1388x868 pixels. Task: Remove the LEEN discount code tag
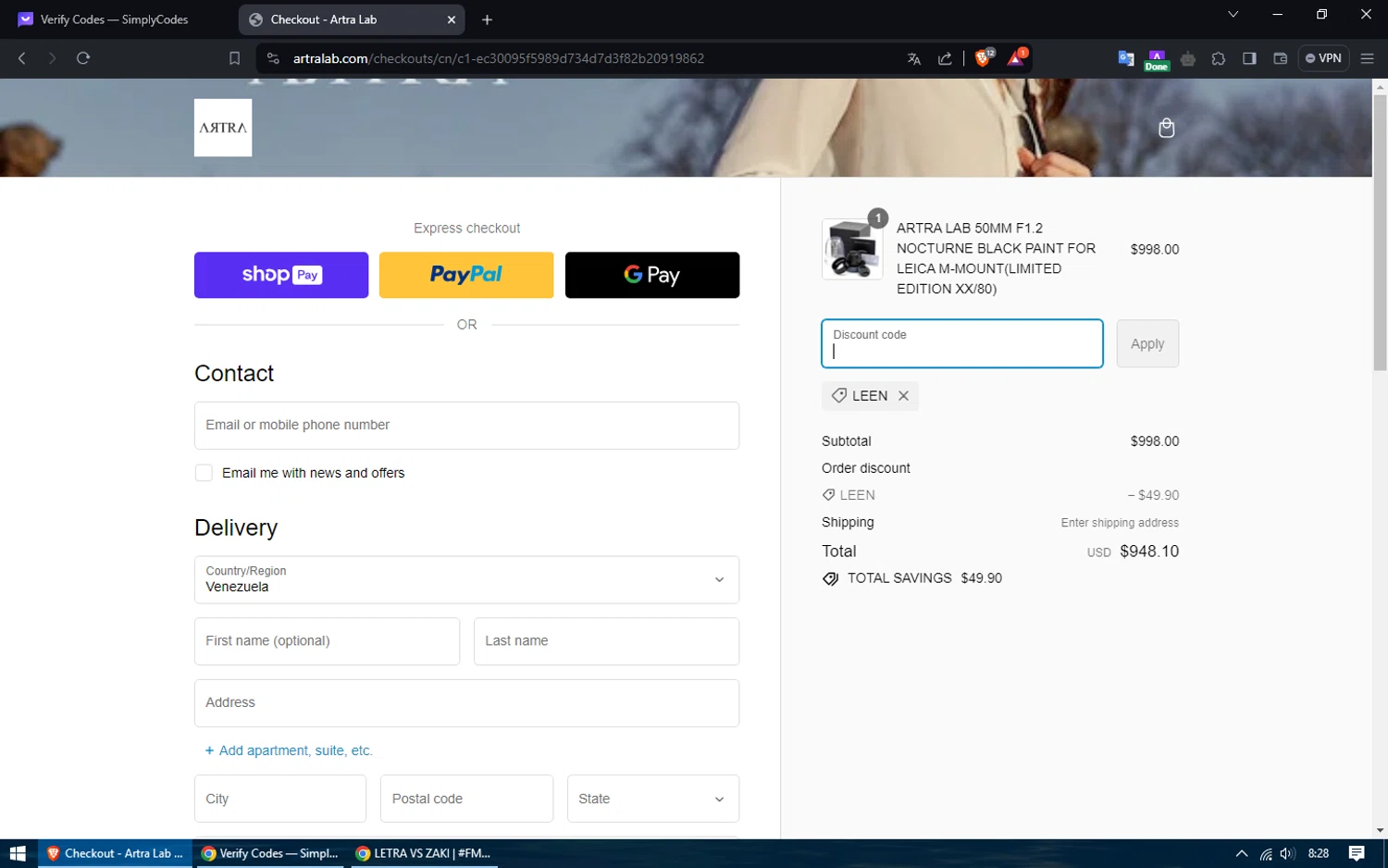[903, 396]
